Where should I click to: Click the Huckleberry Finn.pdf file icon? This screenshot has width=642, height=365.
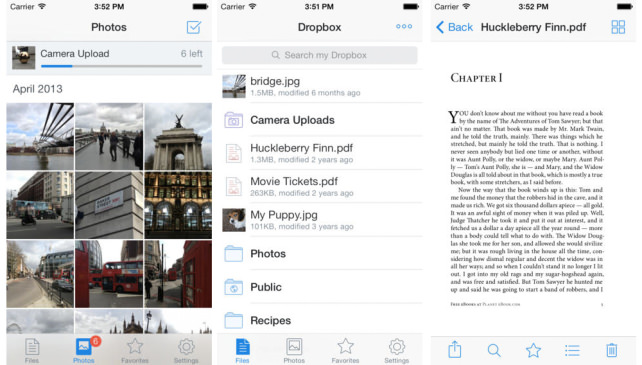(x=233, y=154)
